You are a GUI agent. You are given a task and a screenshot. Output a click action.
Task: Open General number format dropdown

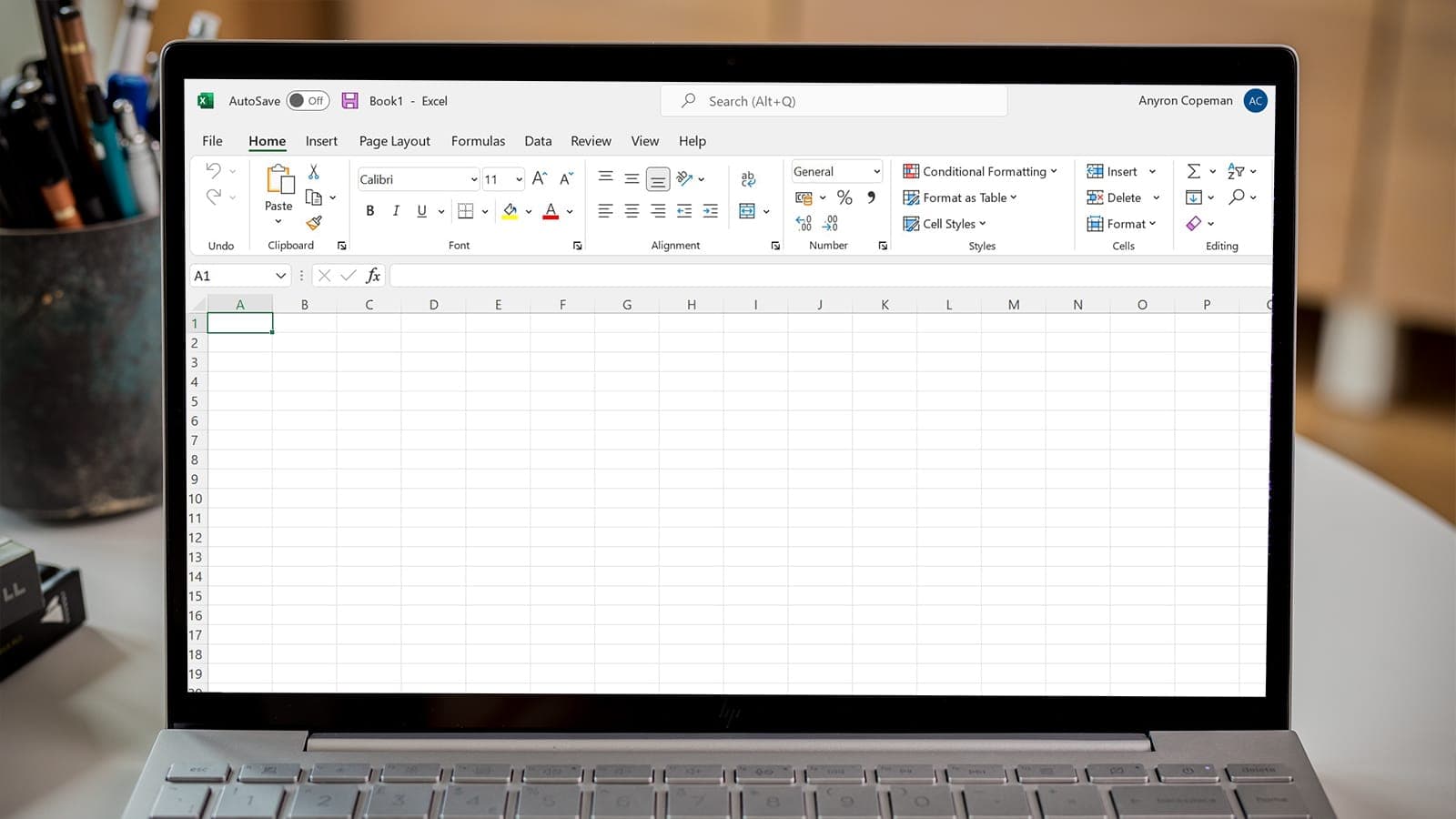[x=876, y=171]
